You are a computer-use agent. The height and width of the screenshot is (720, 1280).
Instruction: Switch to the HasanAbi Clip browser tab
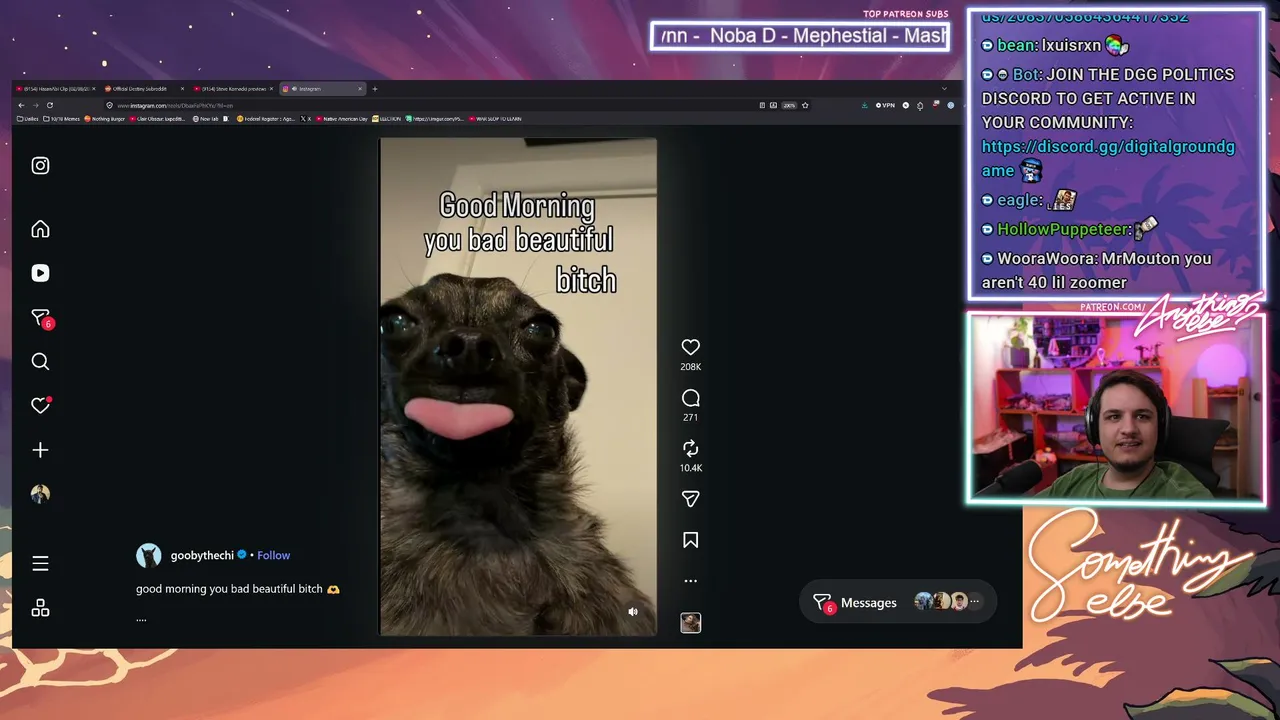coord(58,89)
